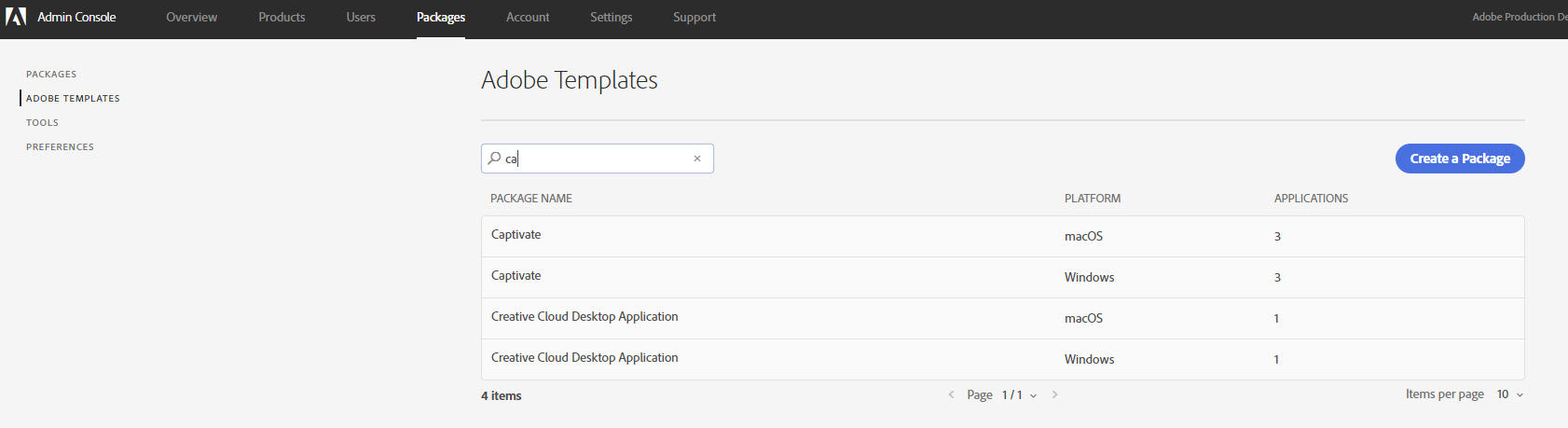Go to next page arrow
The height and width of the screenshot is (428, 1568).
[x=1054, y=394]
